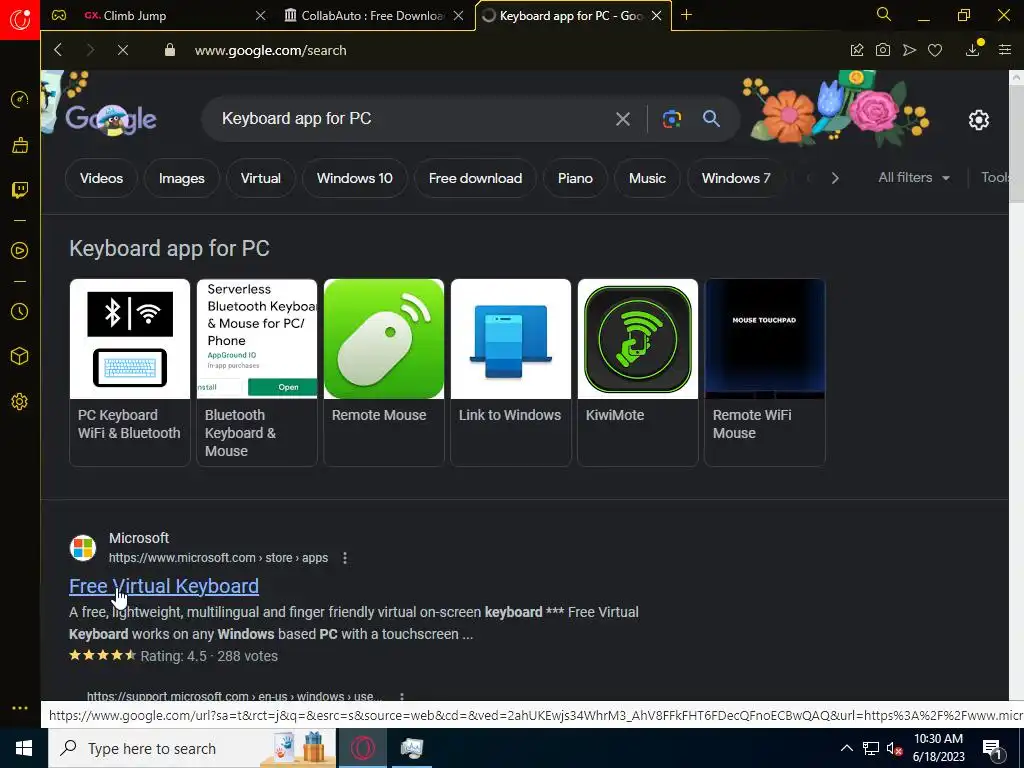Screen dimensions: 1024x768
Task: Open History clock icon in sidebar
Action: pyautogui.click(x=20, y=312)
